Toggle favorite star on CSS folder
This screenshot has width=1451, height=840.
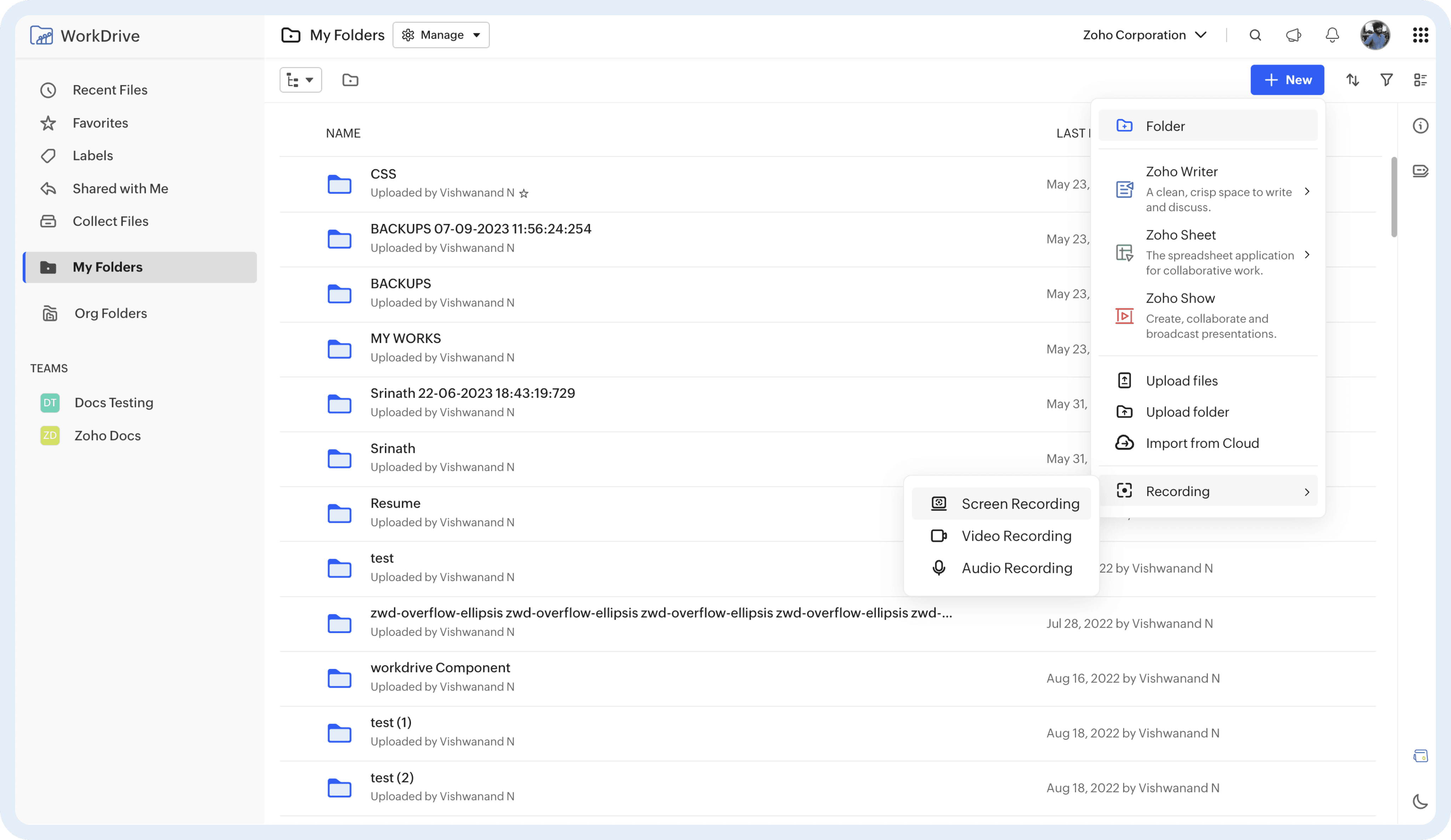pos(523,193)
